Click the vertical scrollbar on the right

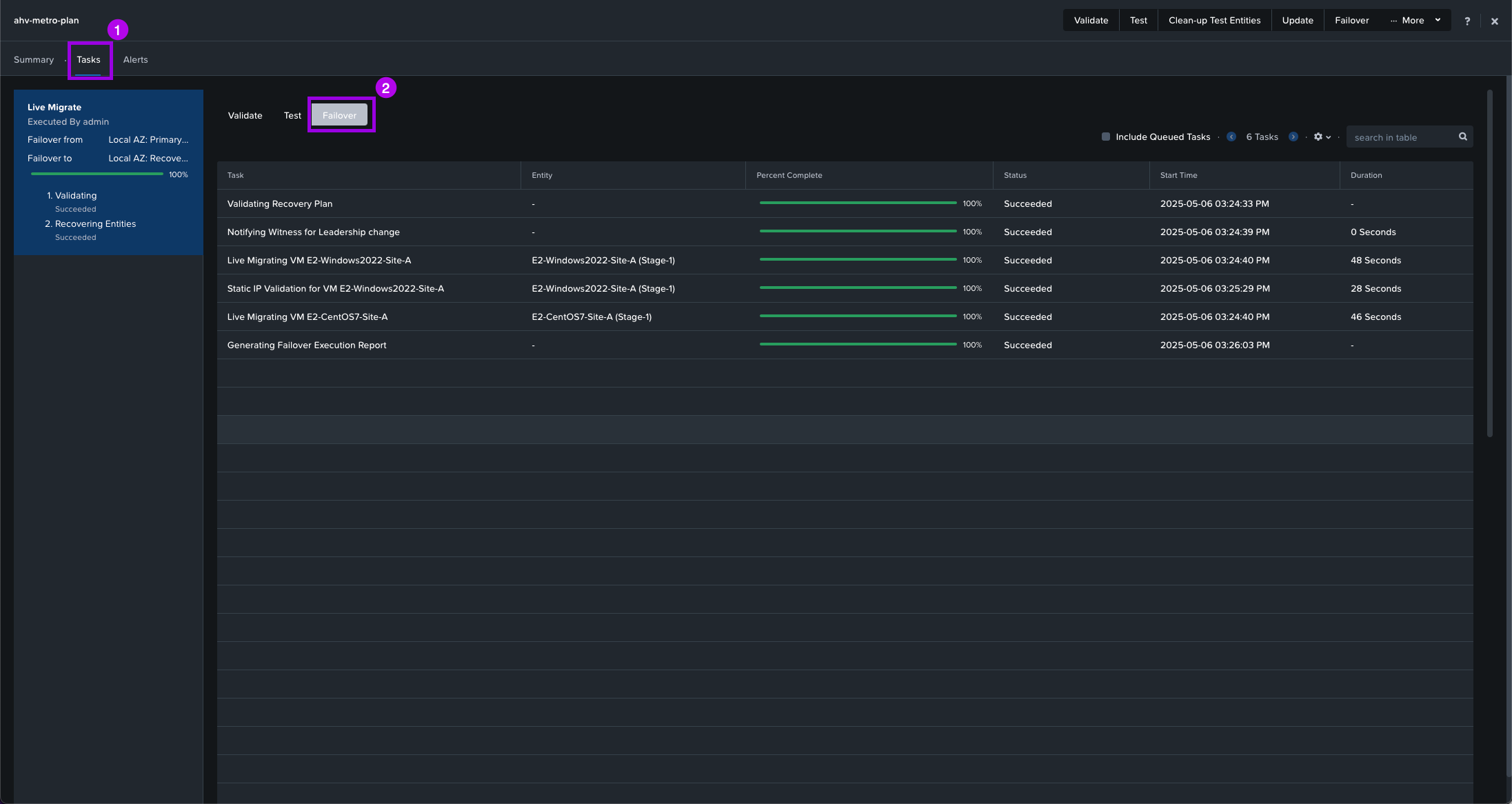pos(1490,263)
